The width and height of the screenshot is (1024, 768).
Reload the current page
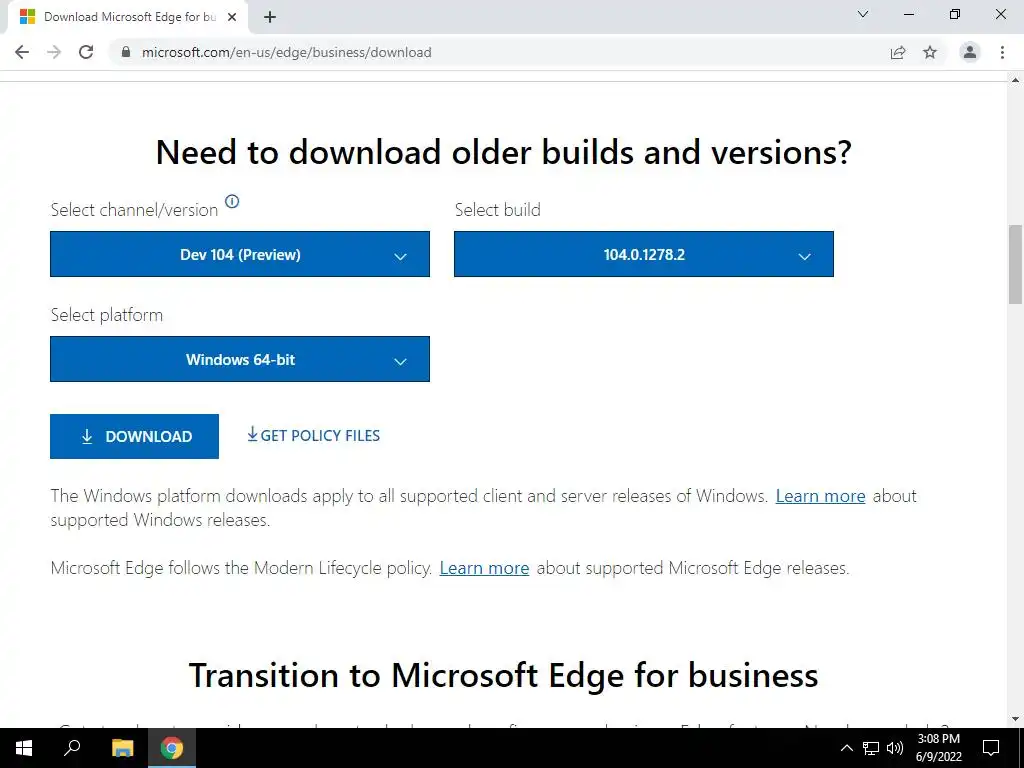[x=86, y=52]
